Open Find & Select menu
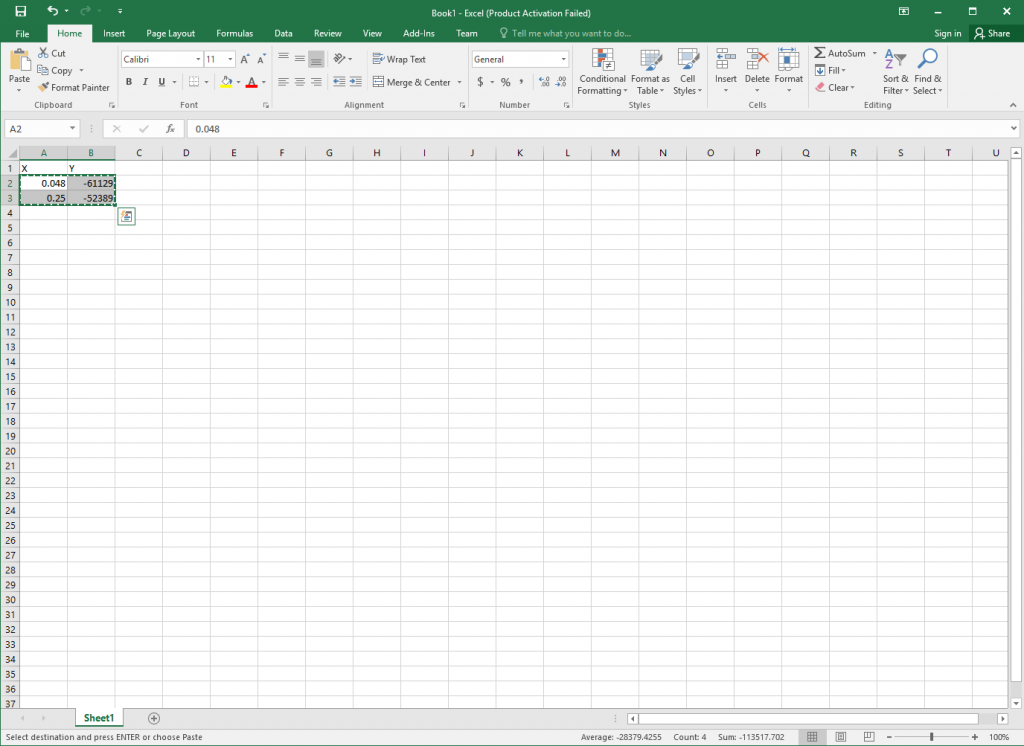The width and height of the screenshot is (1024, 746). pyautogui.click(x=927, y=72)
